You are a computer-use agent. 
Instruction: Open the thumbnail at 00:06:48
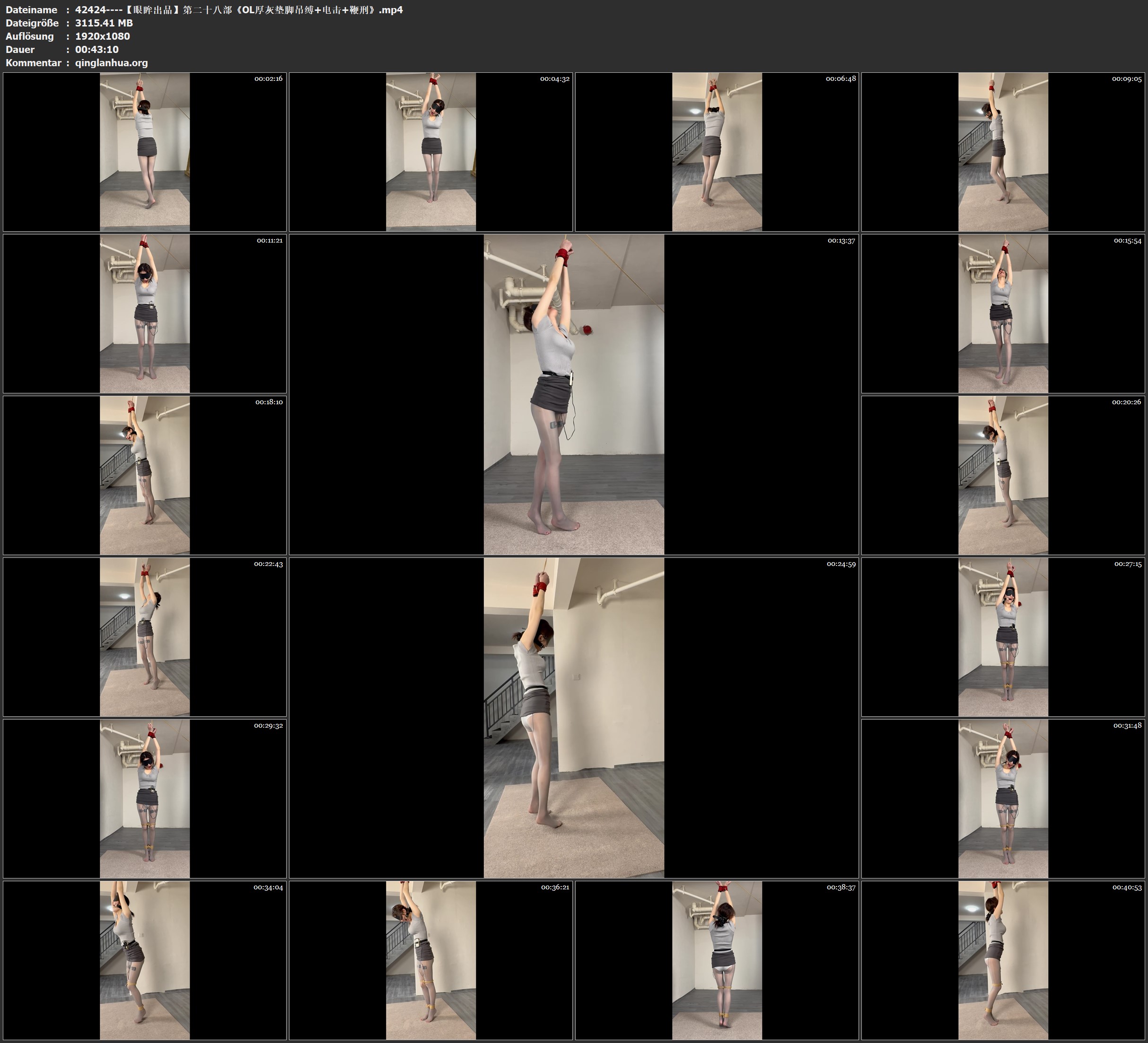click(716, 151)
